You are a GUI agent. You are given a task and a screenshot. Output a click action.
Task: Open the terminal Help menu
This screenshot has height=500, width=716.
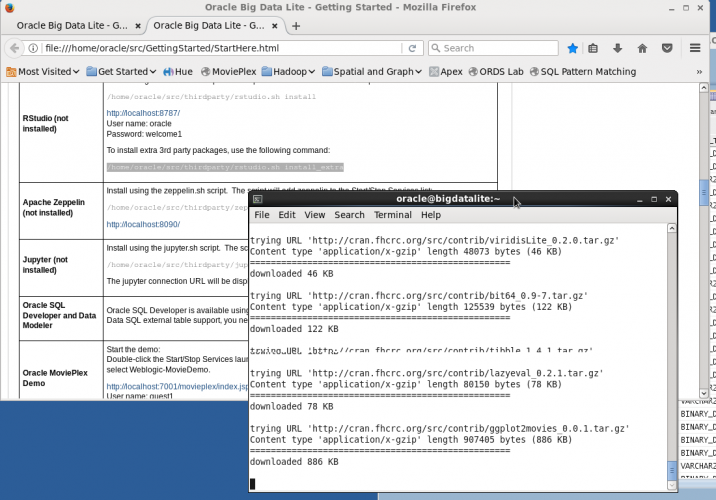tap(431, 215)
